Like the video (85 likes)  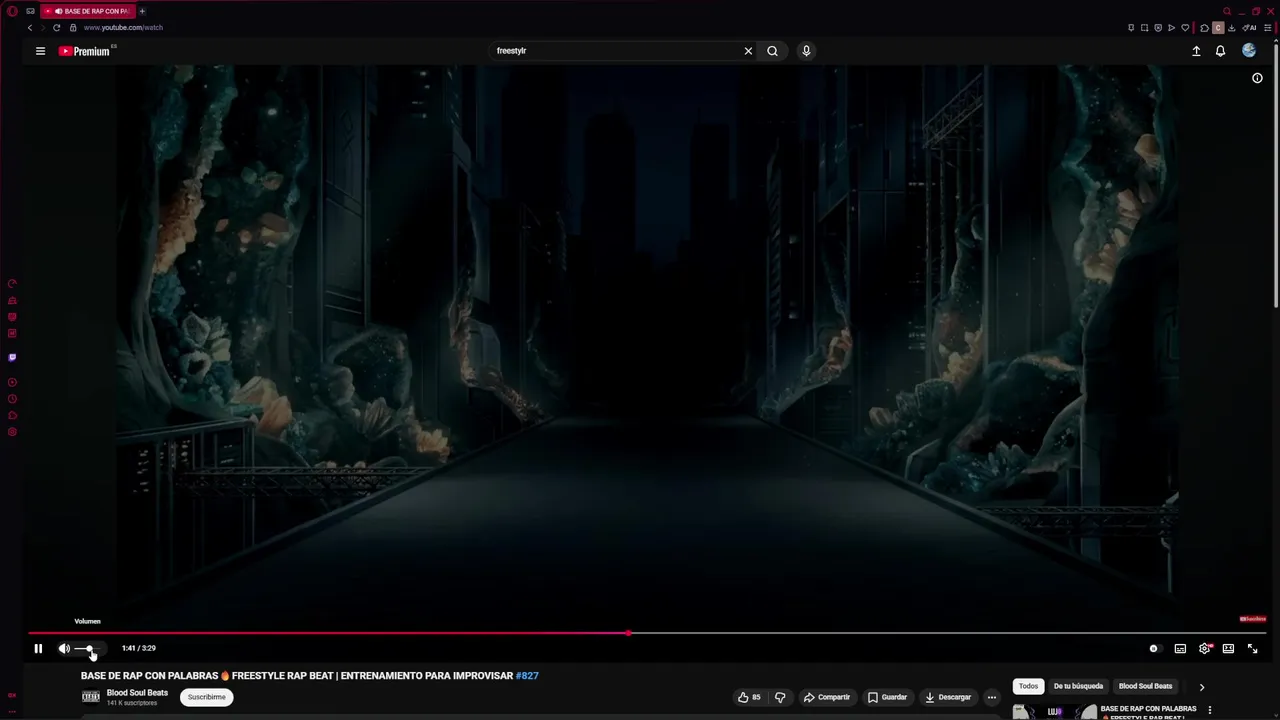749,697
